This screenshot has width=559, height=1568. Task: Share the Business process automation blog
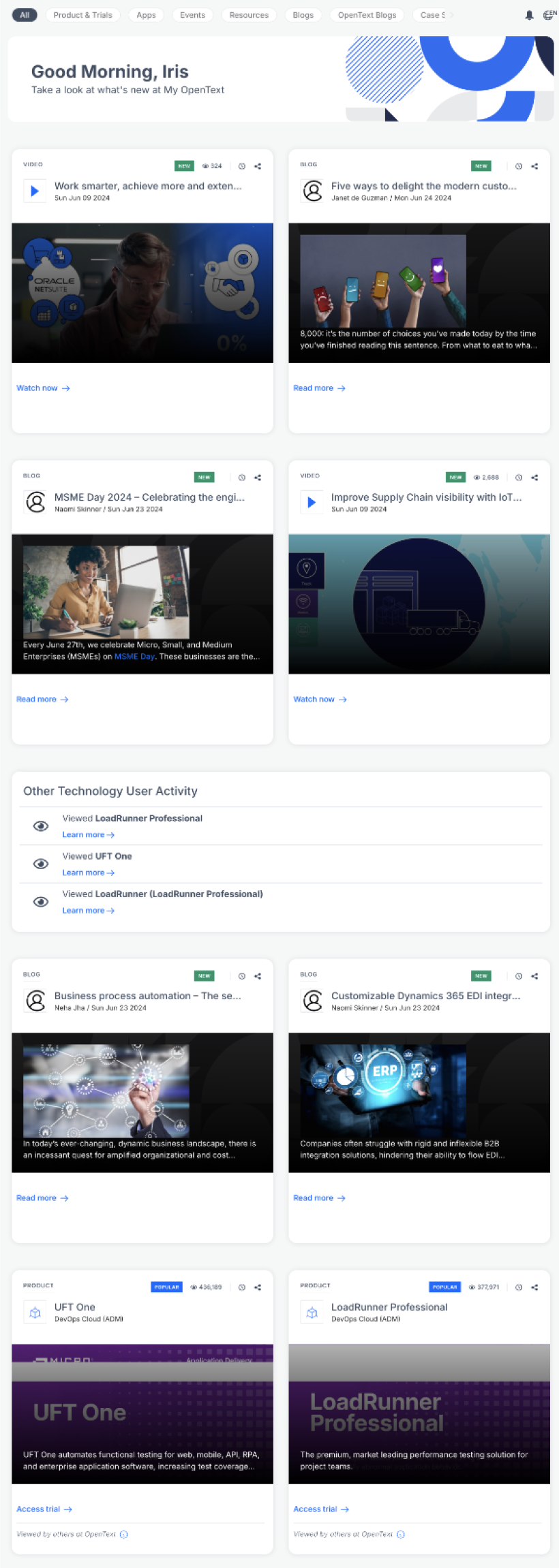click(258, 976)
